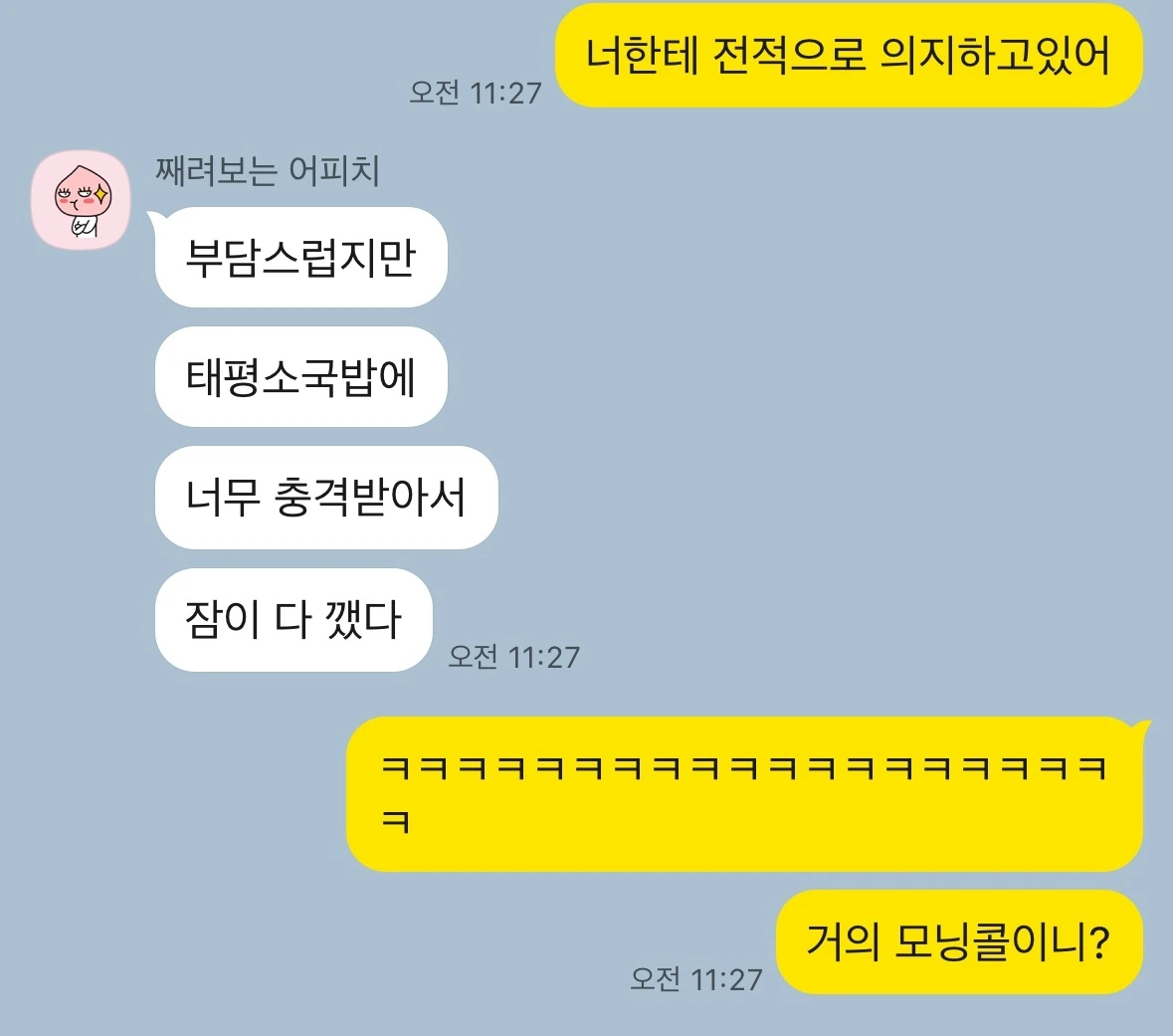Click the timestamp left of 거의 모닝콜이니?
The image size is (1173, 1036).
(695, 979)
